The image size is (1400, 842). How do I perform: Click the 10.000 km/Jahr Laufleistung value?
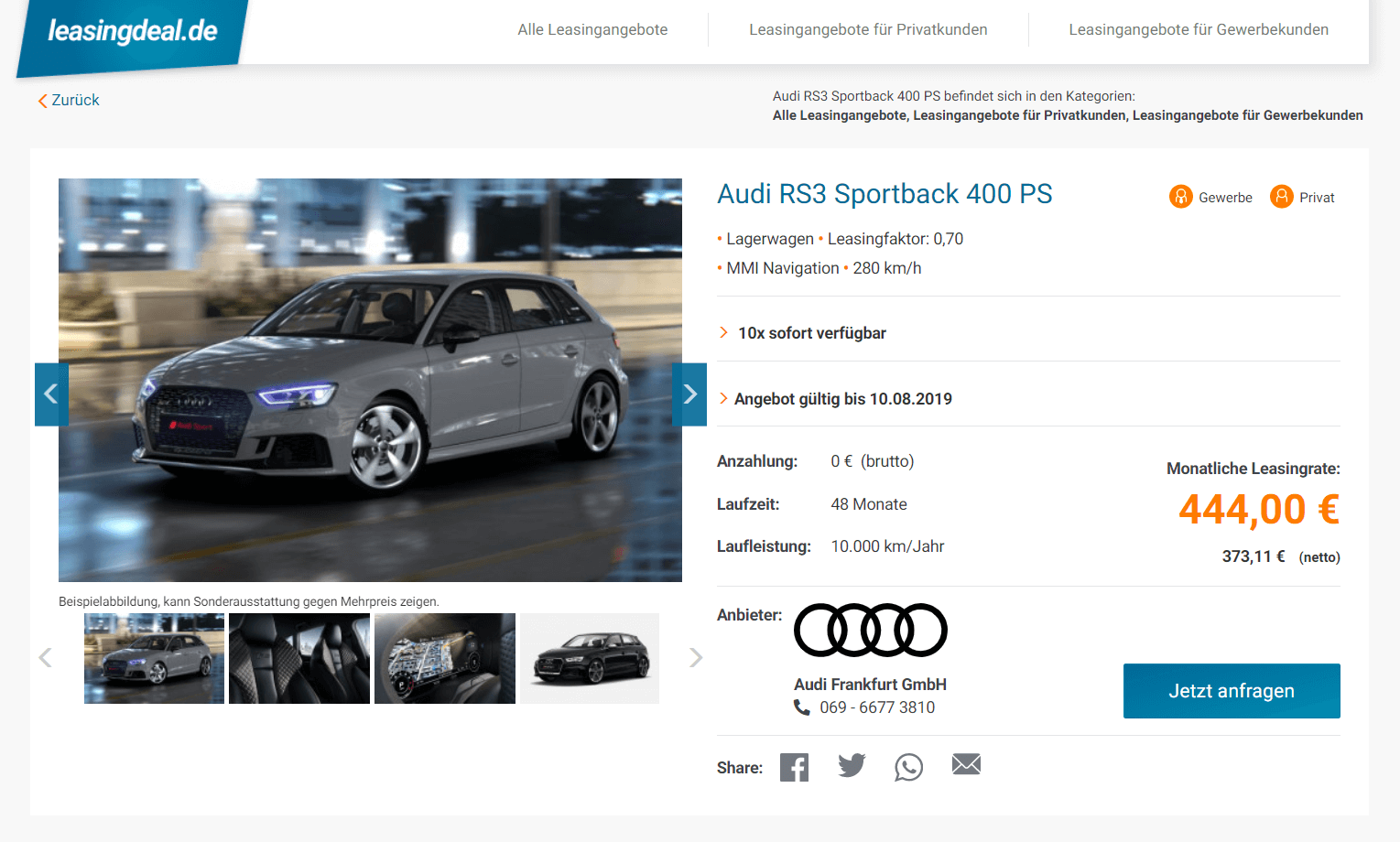coord(887,546)
